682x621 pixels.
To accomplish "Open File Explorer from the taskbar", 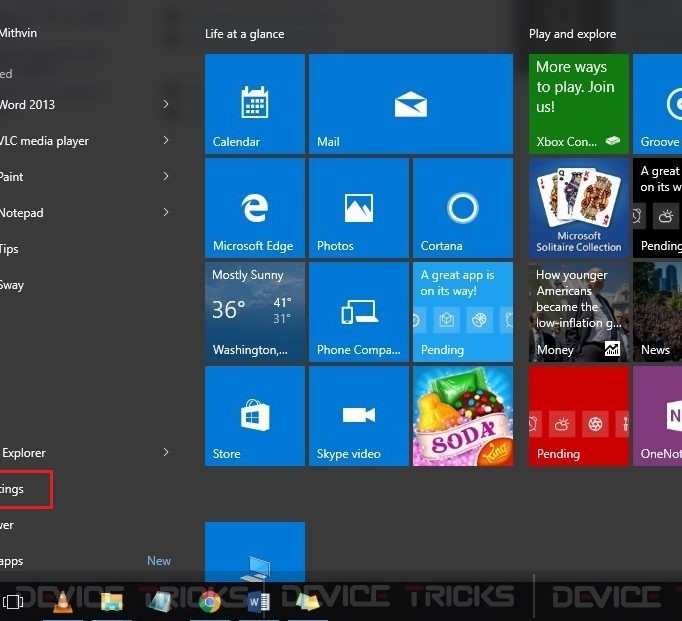I will tap(111, 602).
